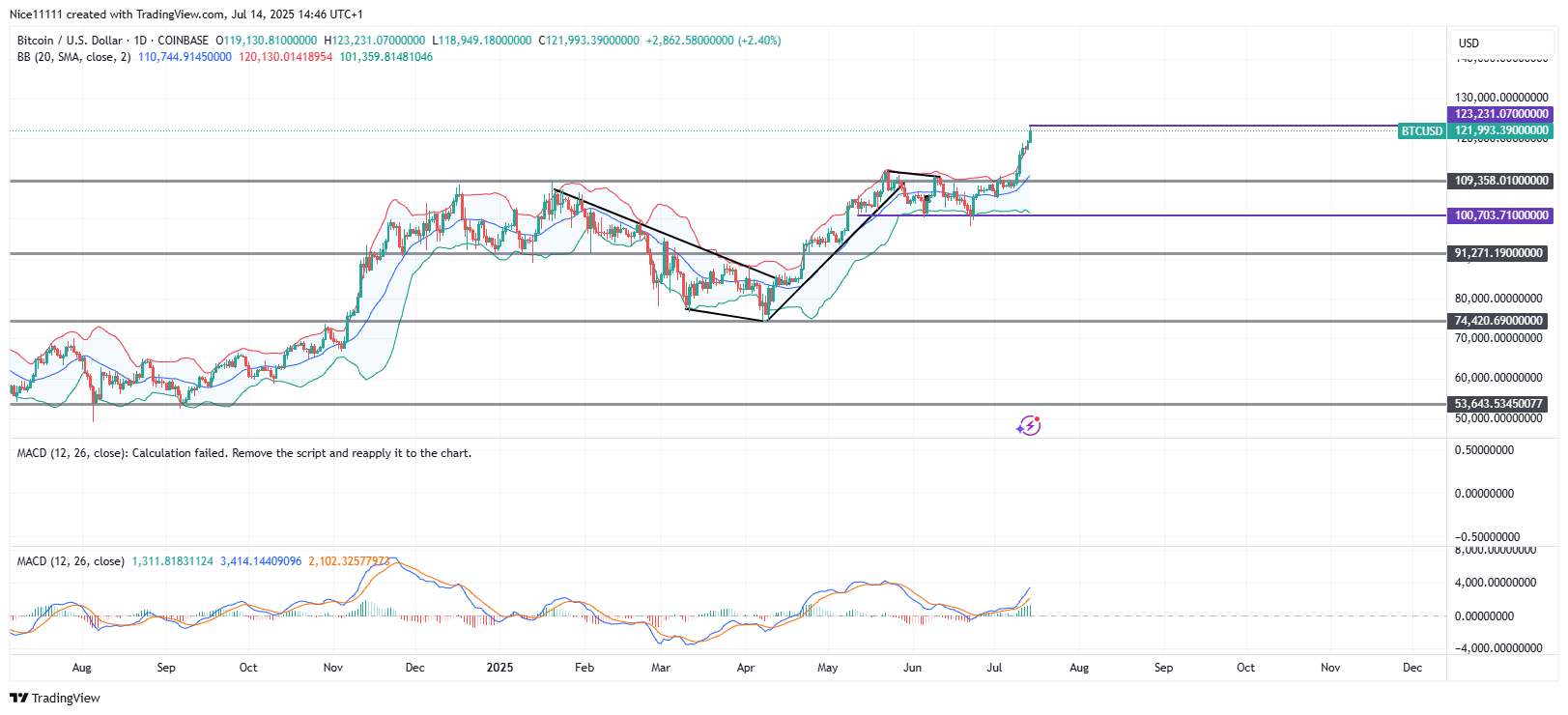
Task: Click the Bitcoin / U.S. Dollar symbol title
Action: coord(70,41)
